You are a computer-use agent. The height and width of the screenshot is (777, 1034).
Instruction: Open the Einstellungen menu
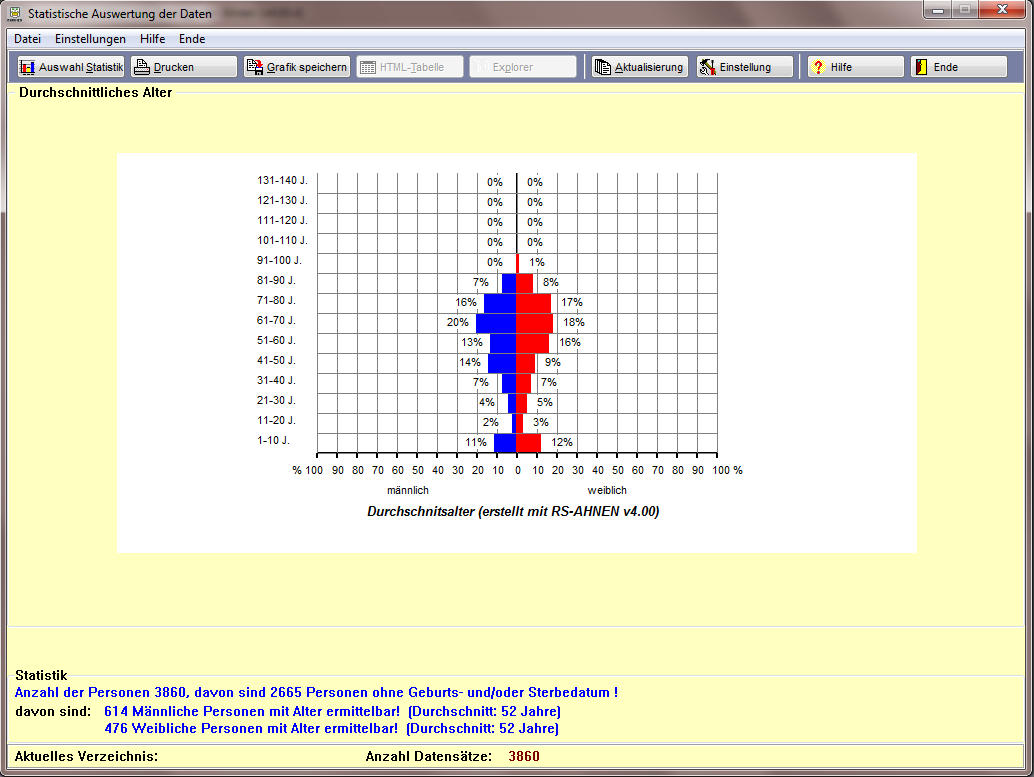pyautogui.click(x=90, y=39)
